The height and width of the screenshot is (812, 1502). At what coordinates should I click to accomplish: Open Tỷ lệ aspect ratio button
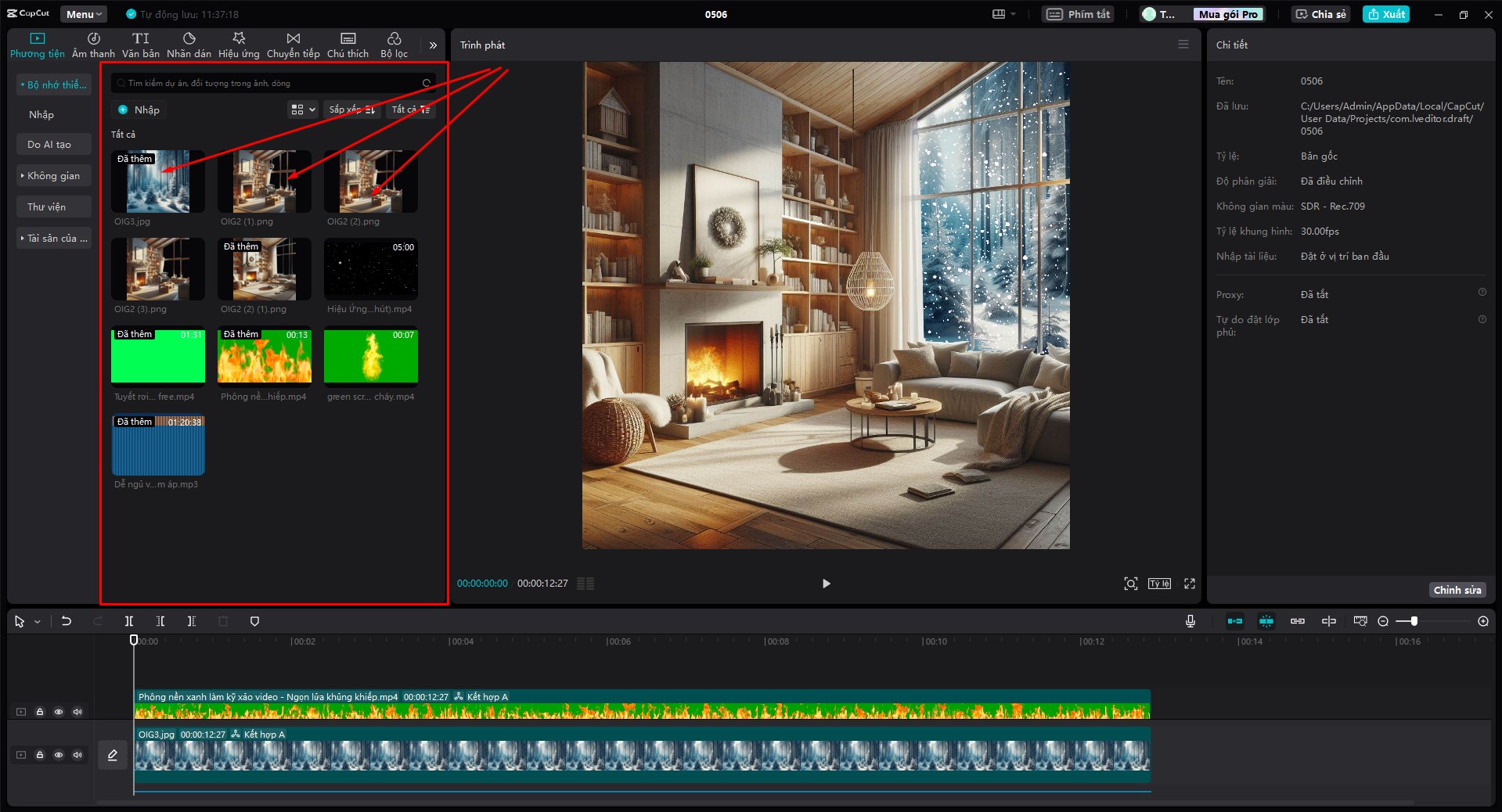click(1159, 584)
